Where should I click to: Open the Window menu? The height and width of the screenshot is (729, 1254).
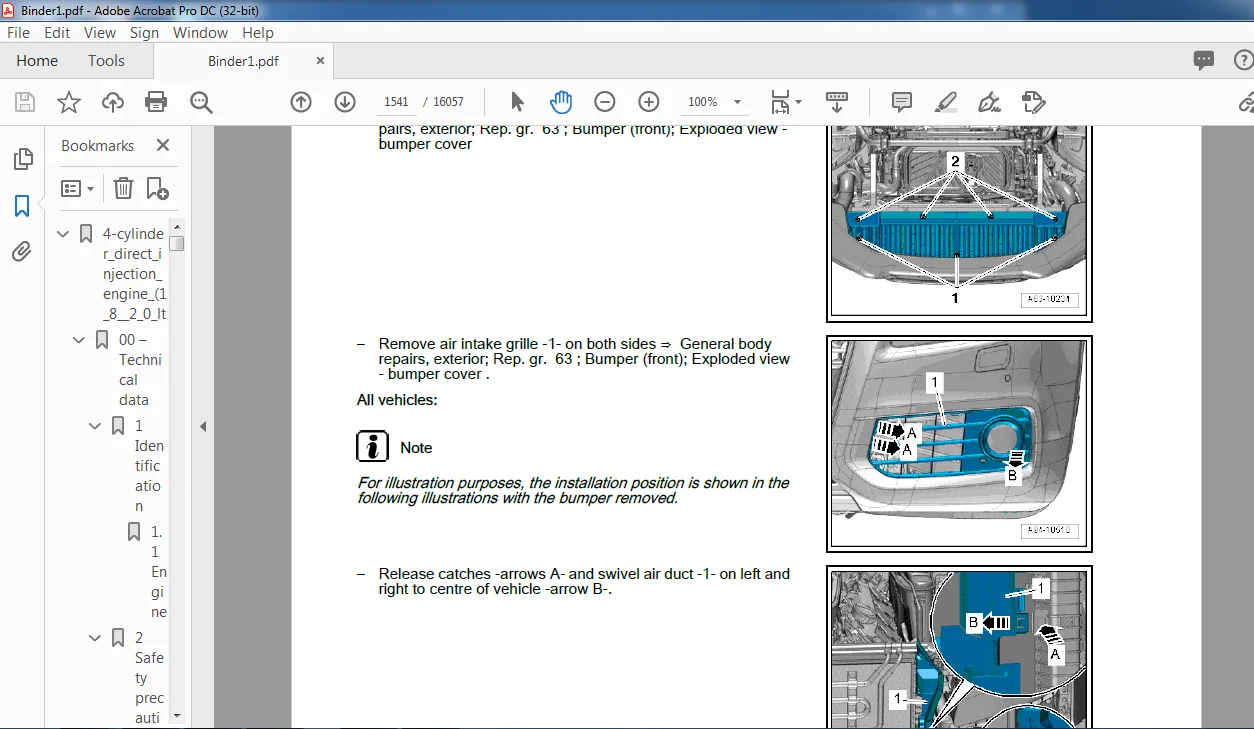point(201,33)
